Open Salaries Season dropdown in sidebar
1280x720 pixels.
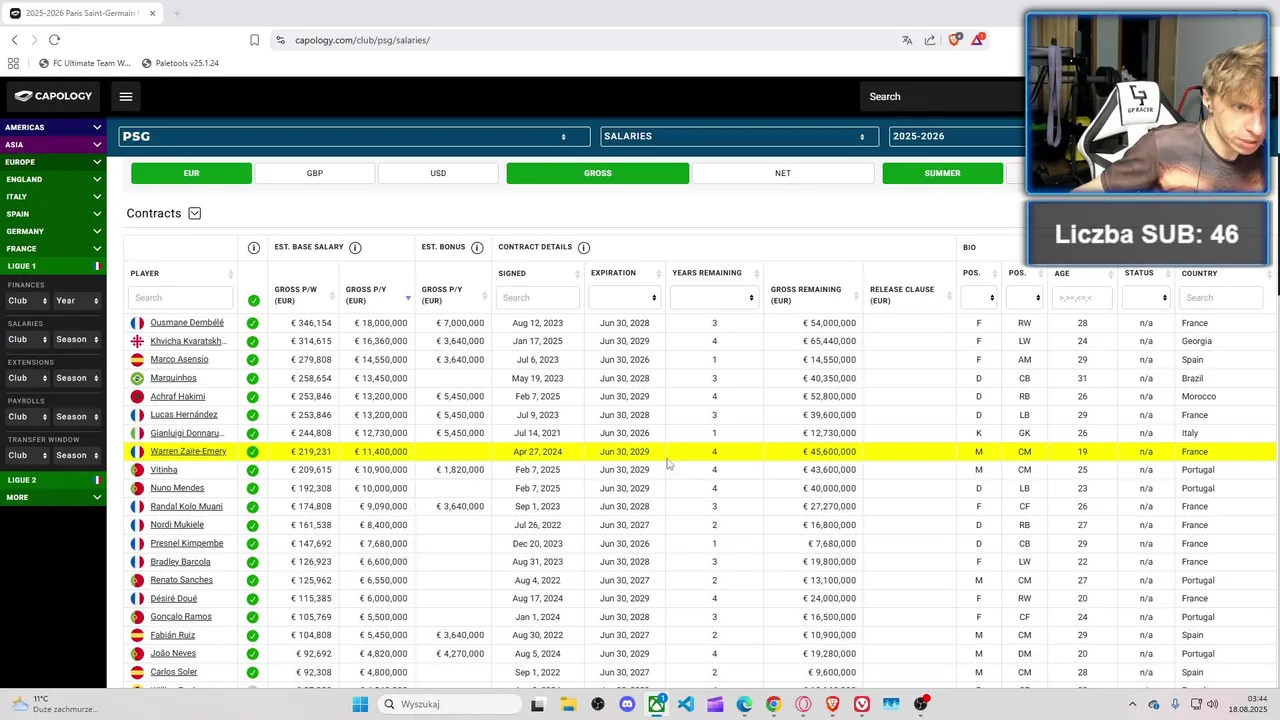77,339
